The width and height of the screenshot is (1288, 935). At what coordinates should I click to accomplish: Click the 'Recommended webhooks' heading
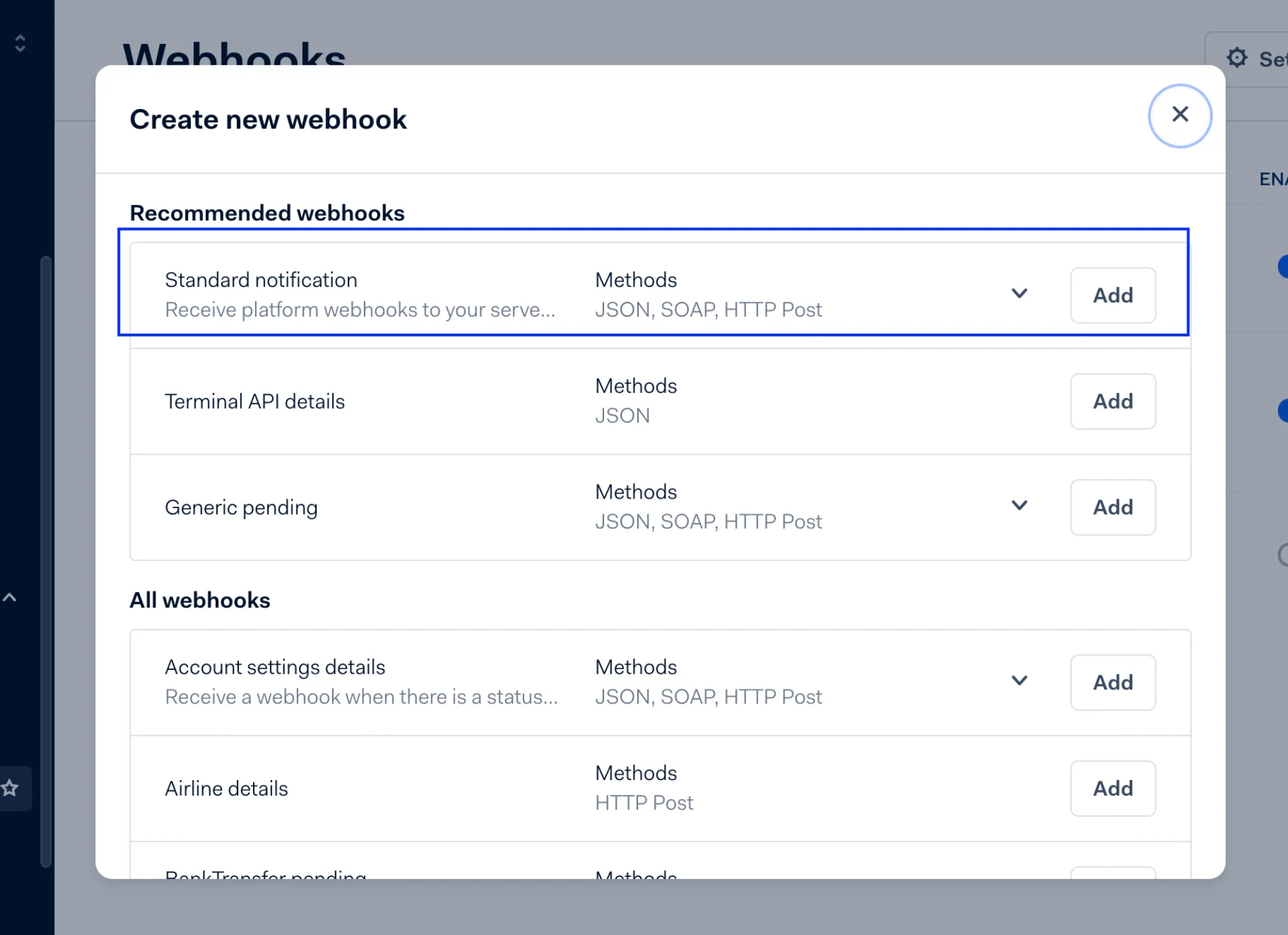[267, 213]
